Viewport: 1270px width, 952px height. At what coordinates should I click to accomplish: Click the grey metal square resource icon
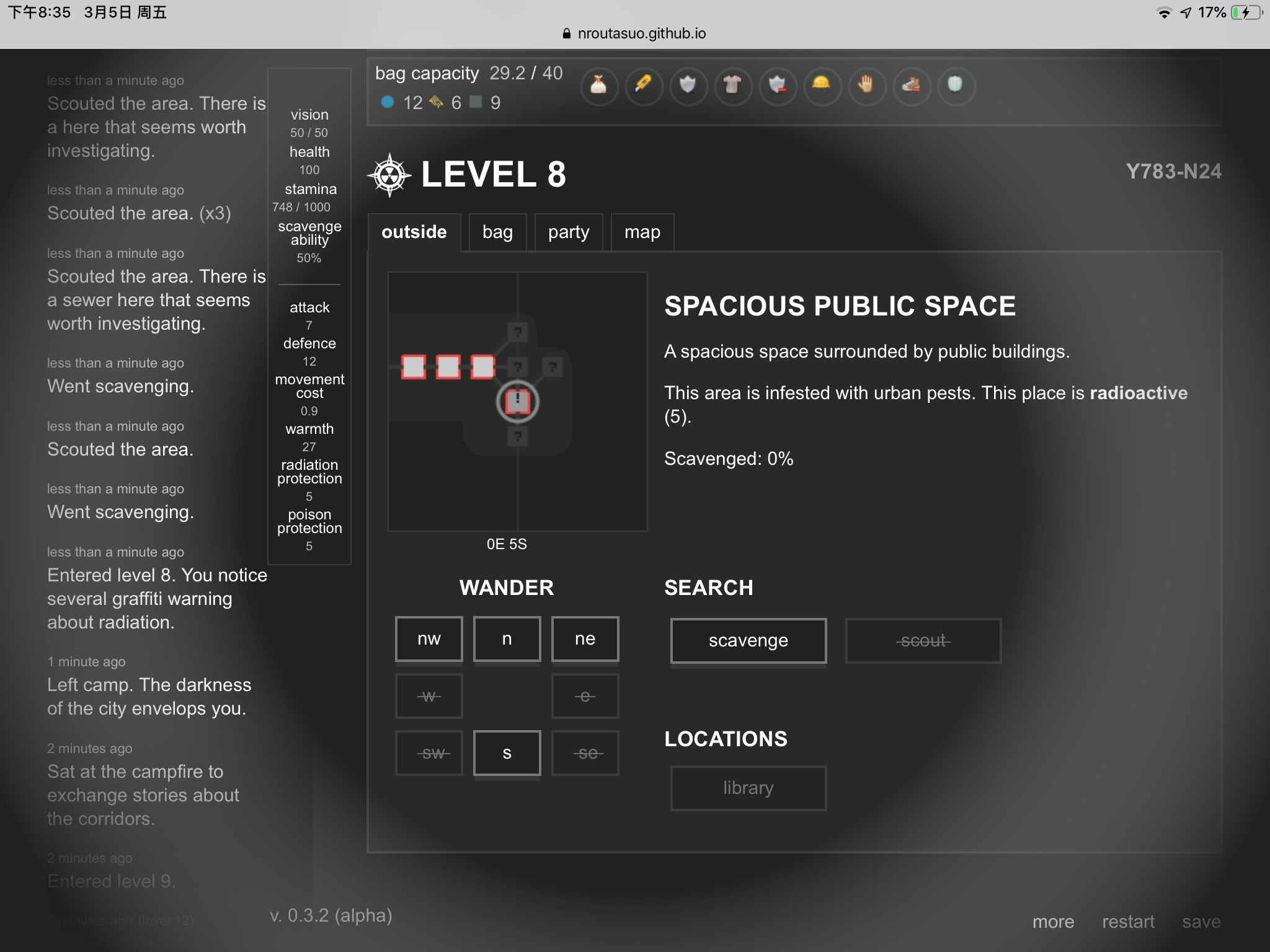click(x=476, y=102)
